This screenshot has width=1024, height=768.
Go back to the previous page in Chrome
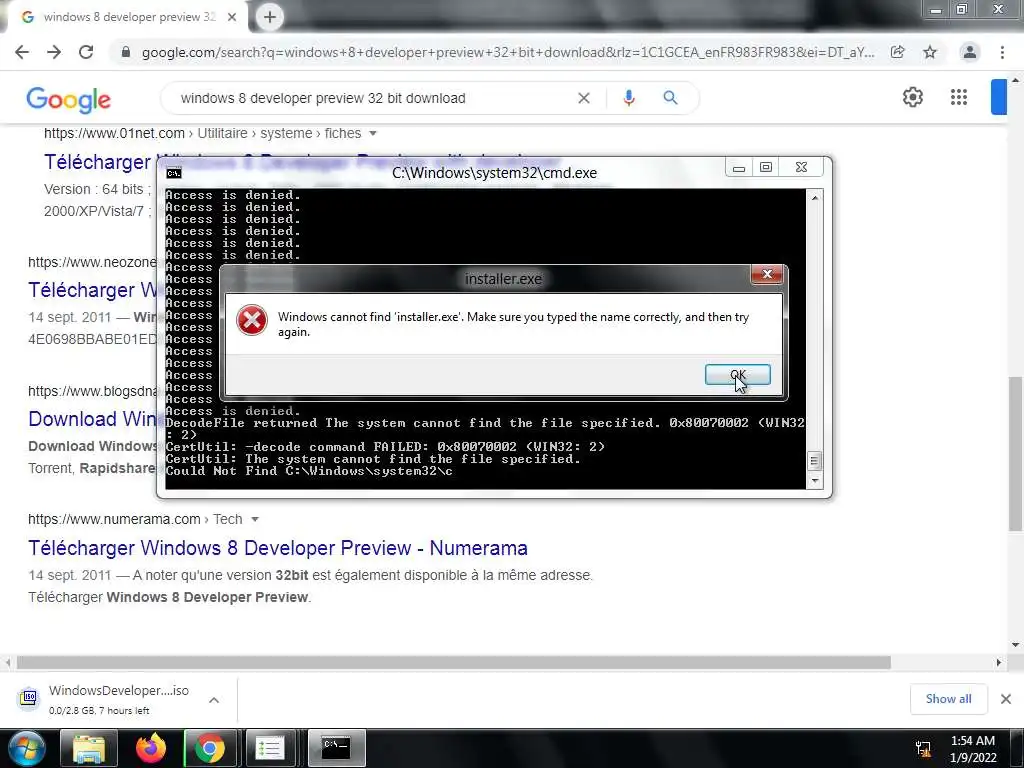pos(22,52)
